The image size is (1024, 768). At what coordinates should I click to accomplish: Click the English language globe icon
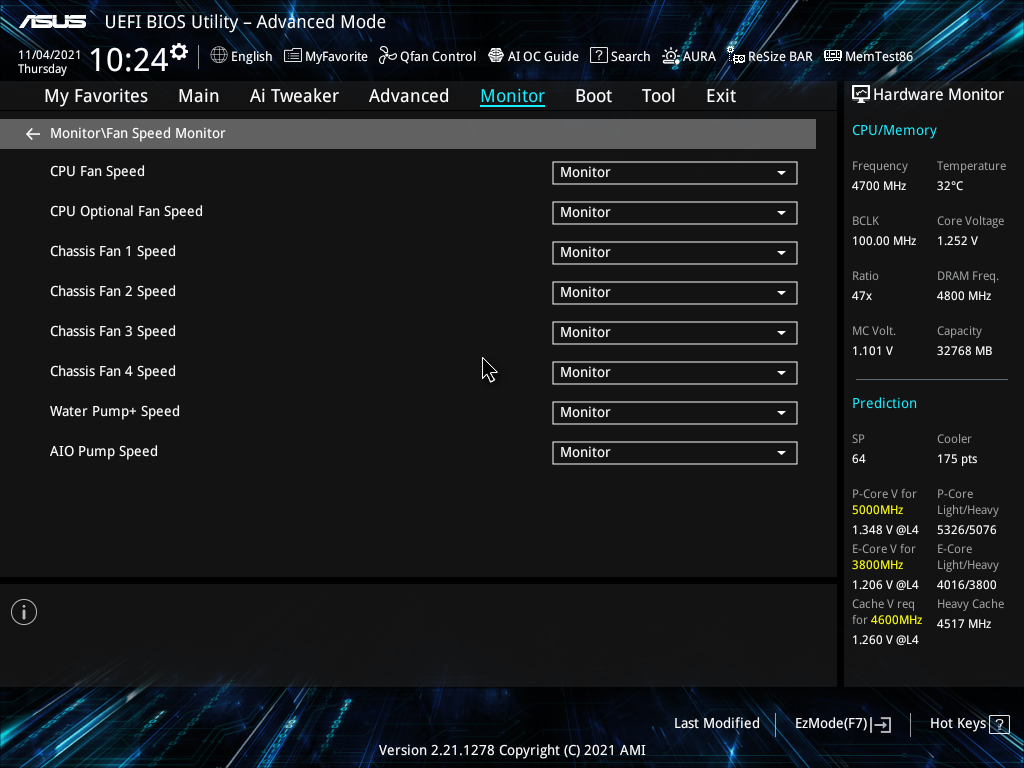point(219,56)
